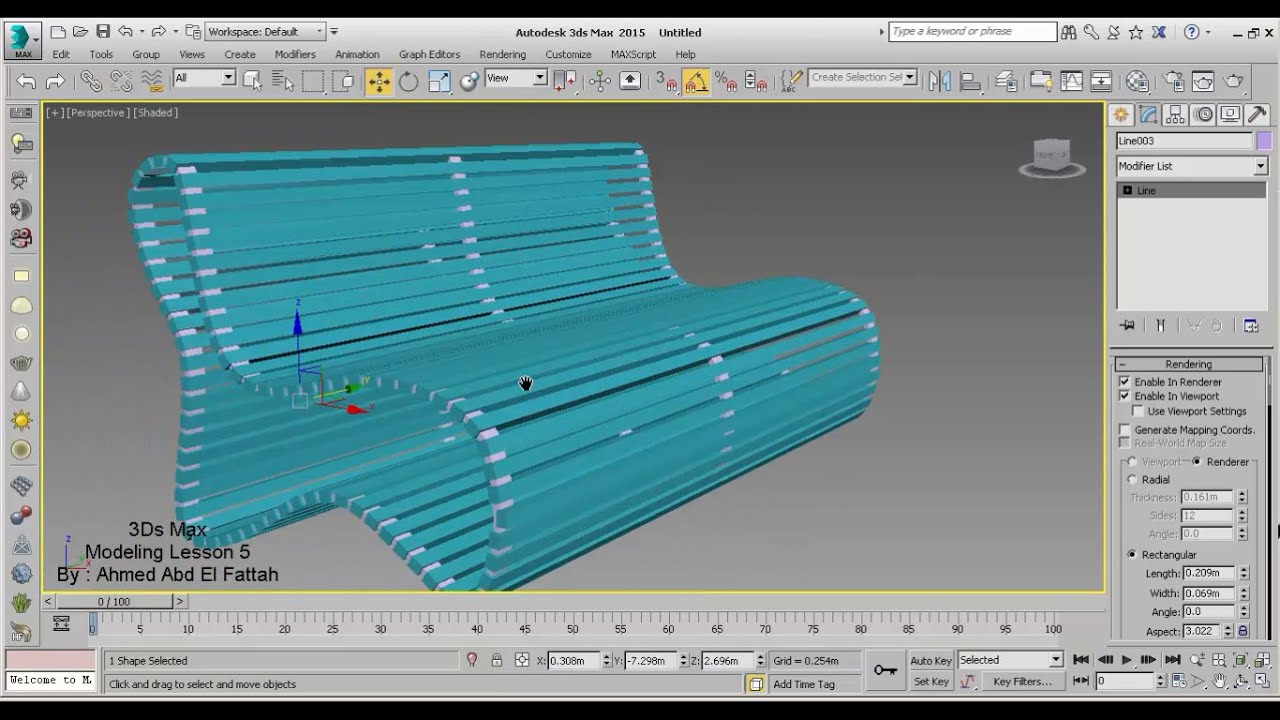
Task: Activate the Select and Rotate tool
Action: (409, 81)
